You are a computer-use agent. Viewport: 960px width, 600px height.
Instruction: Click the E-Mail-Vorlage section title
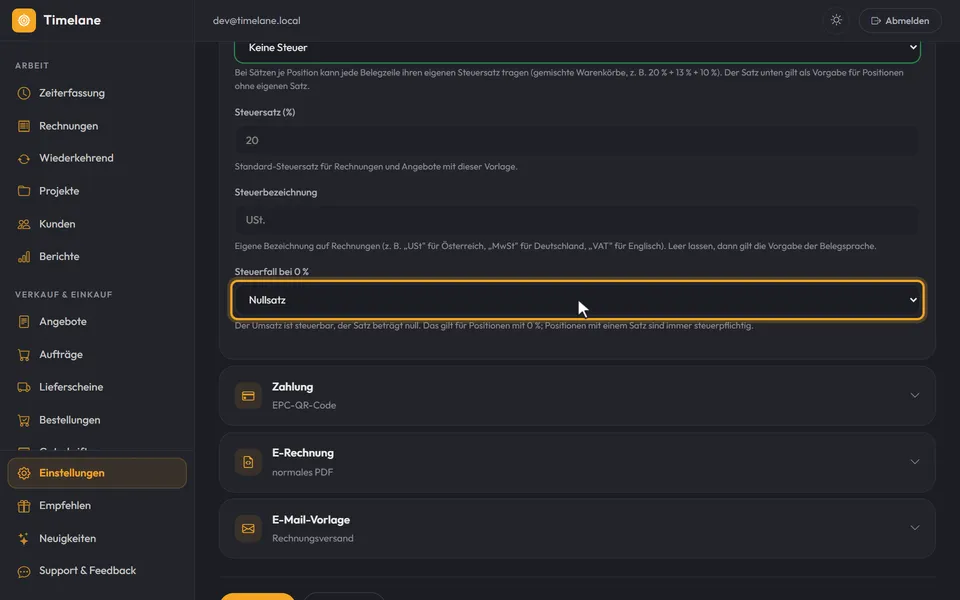[x=311, y=520]
